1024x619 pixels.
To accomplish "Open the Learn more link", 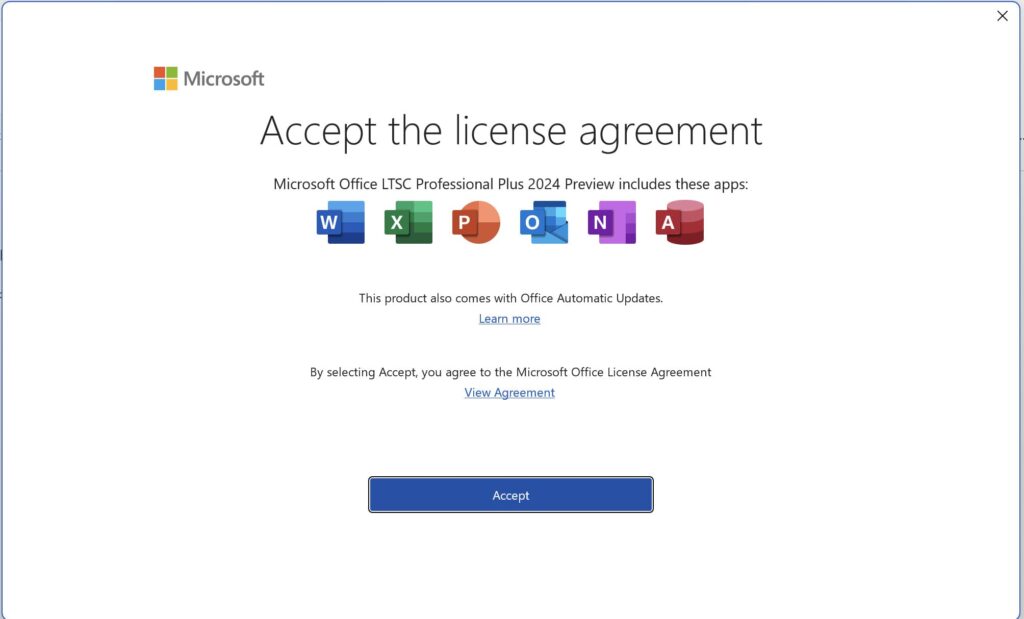I will tap(509, 319).
